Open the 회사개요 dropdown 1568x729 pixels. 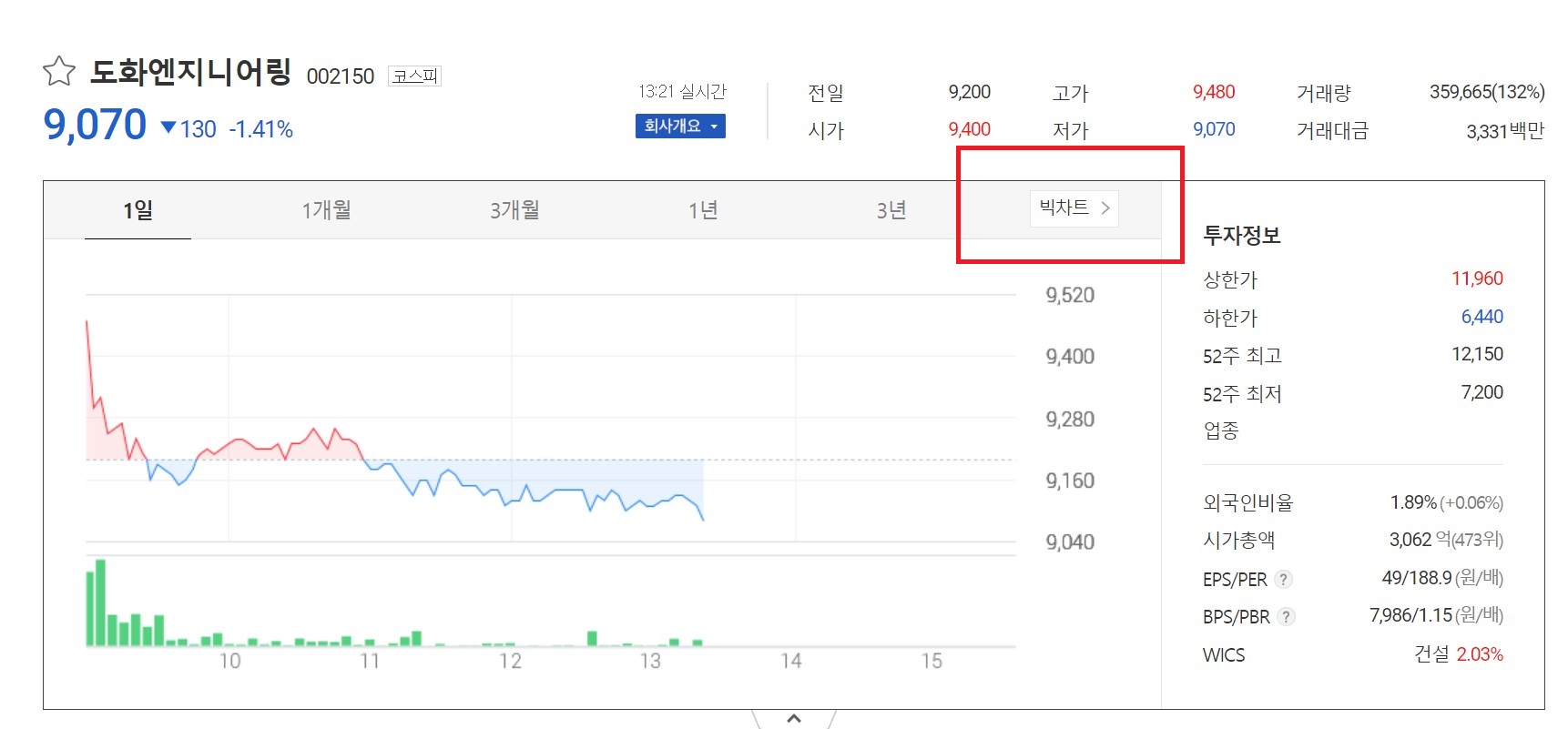(x=680, y=127)
